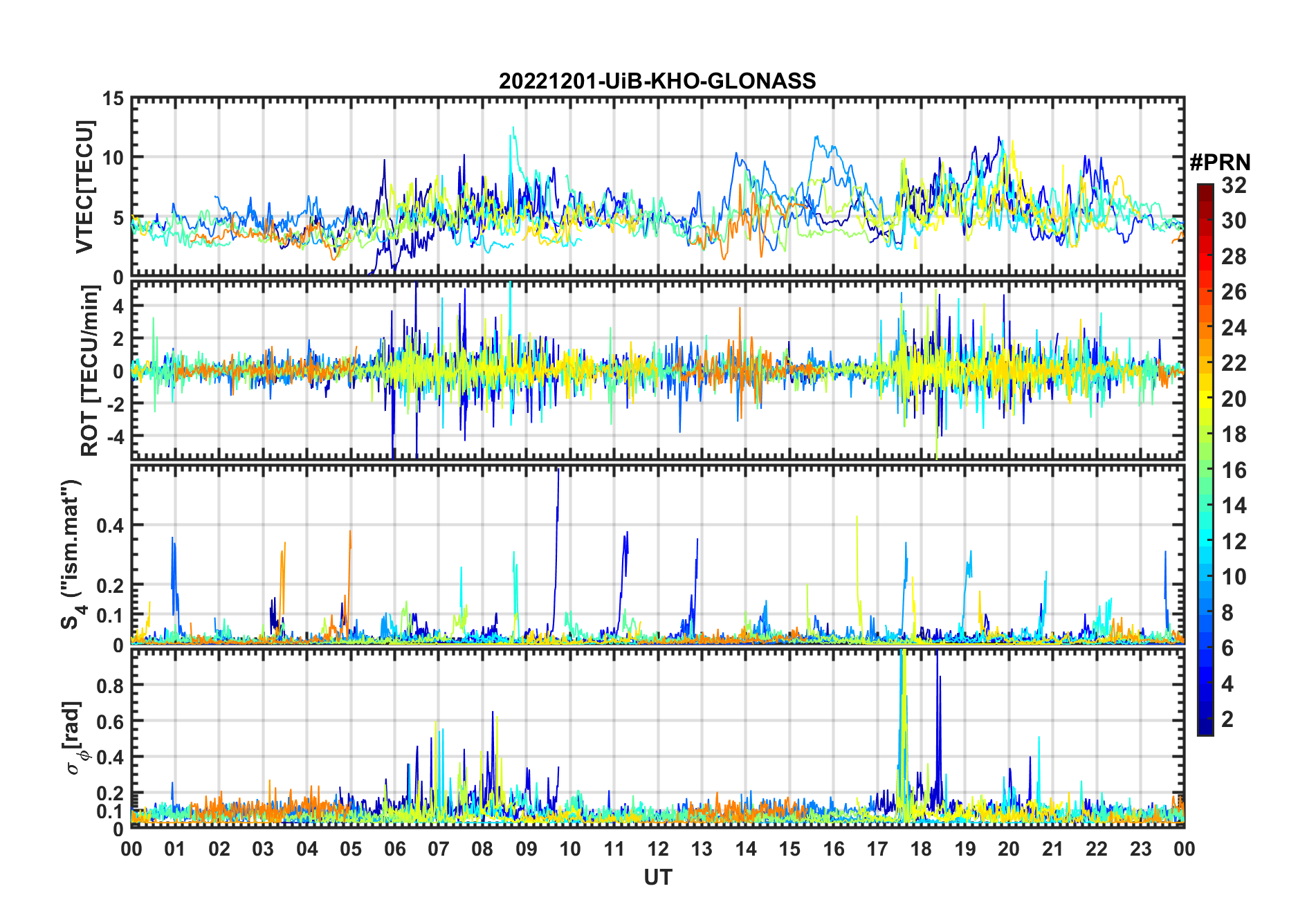The width and height of the screenshot is (1316, 920).
Task: Select colorbar tick label 24
Action: tap(1234, 328)
